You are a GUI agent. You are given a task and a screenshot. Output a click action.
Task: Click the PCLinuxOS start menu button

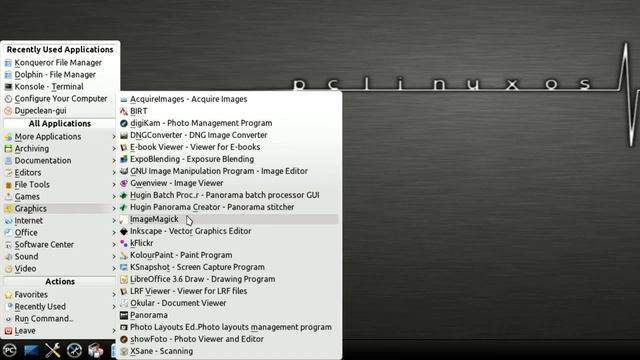[9, 350]
